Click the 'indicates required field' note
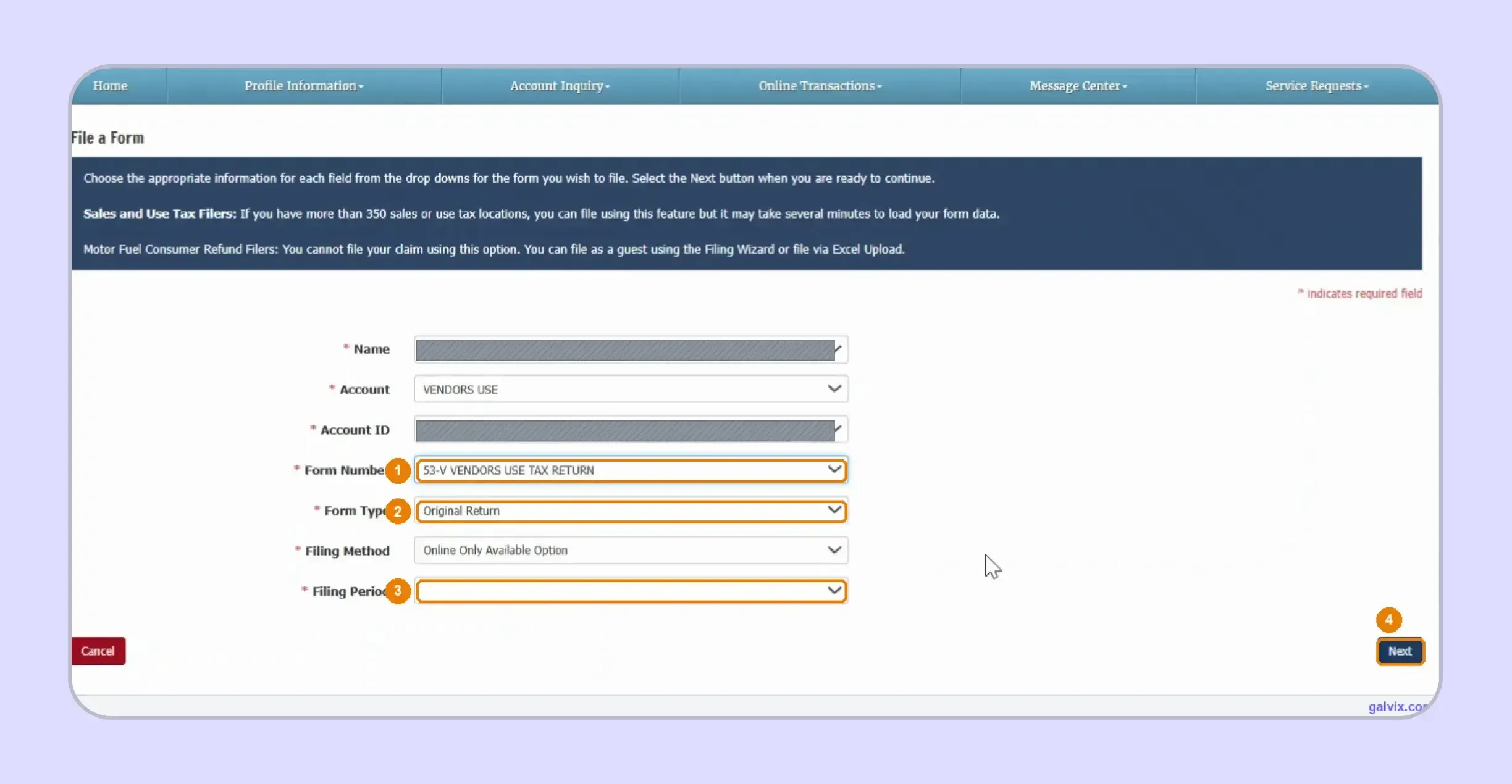 (1360, 294)
